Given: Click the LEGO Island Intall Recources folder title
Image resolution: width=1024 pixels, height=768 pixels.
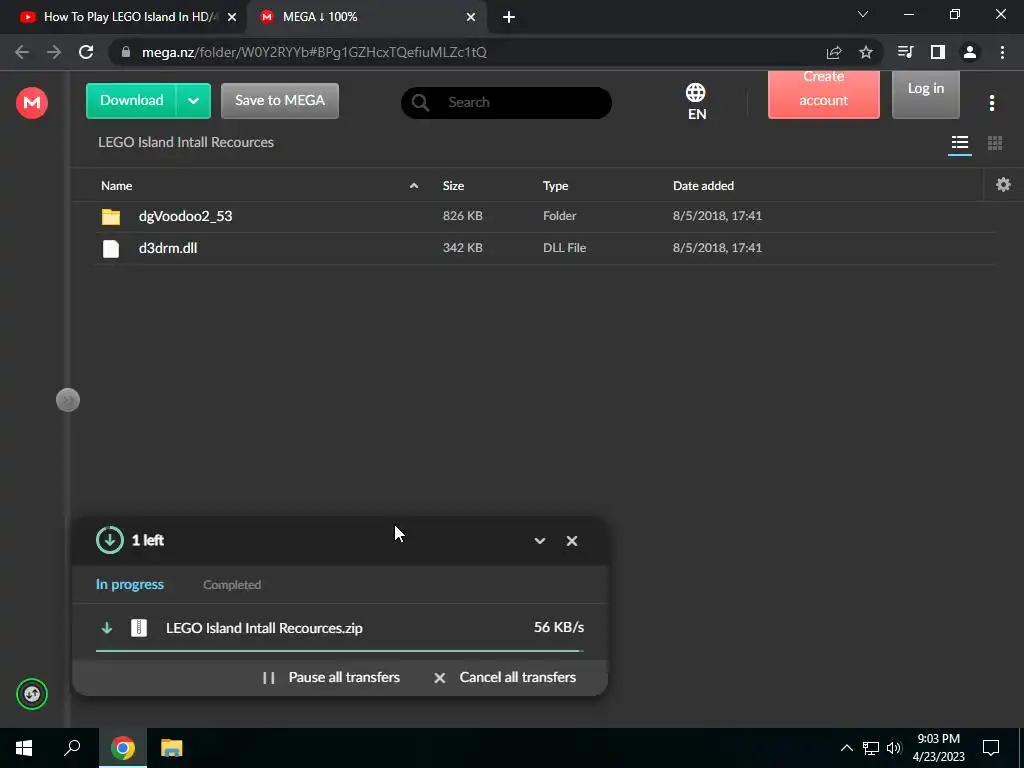Looking at the screenshot, I should click(186, 142).
